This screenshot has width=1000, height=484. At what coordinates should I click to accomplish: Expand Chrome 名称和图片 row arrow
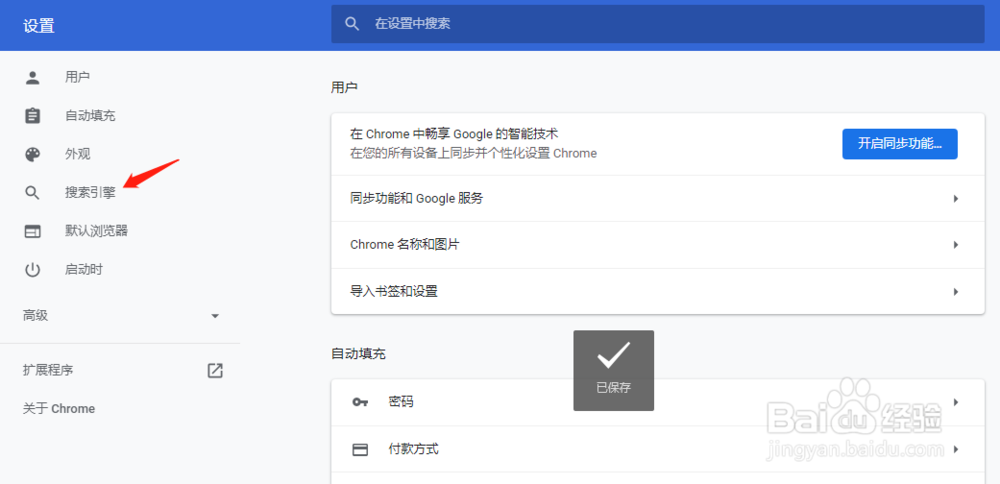955,245
